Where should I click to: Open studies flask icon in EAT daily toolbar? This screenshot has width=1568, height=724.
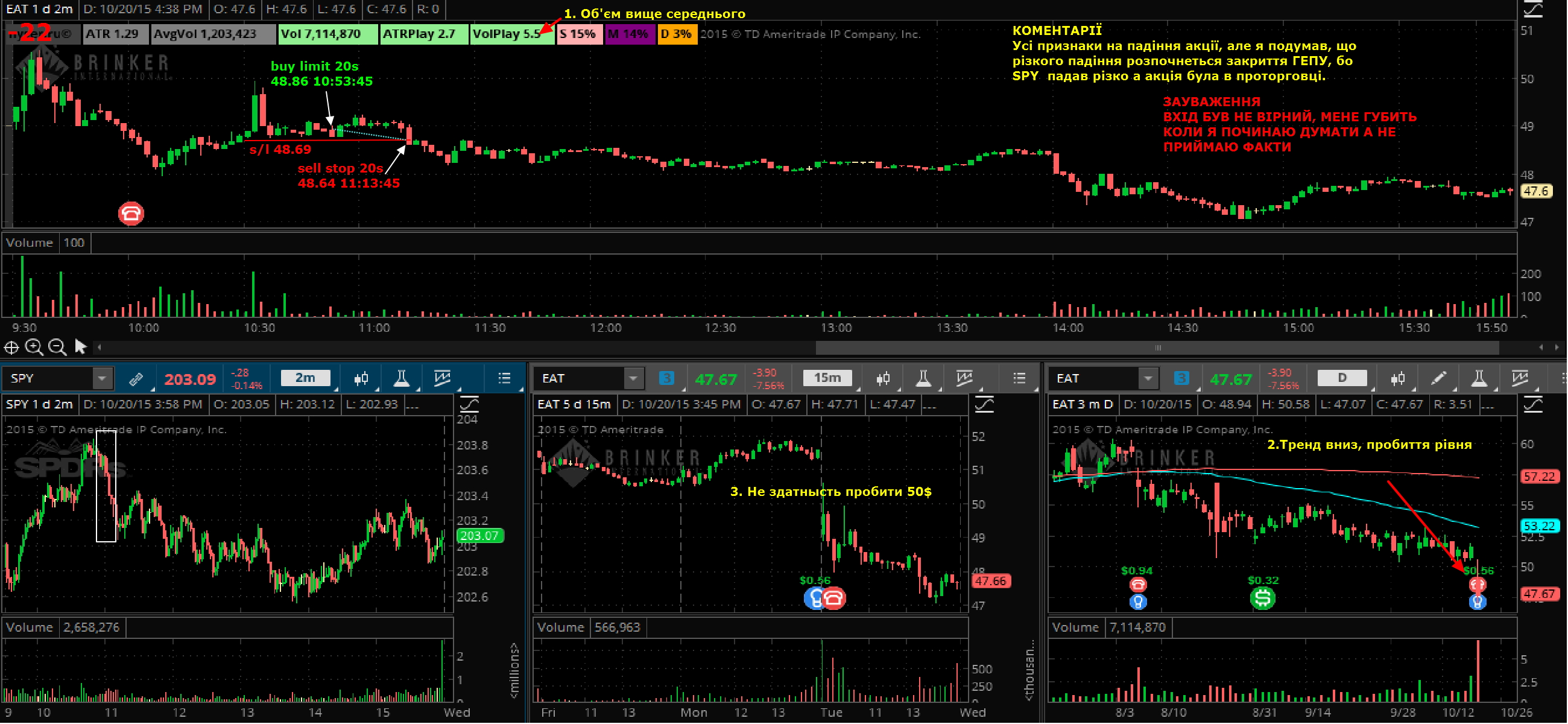(1480, 379)
